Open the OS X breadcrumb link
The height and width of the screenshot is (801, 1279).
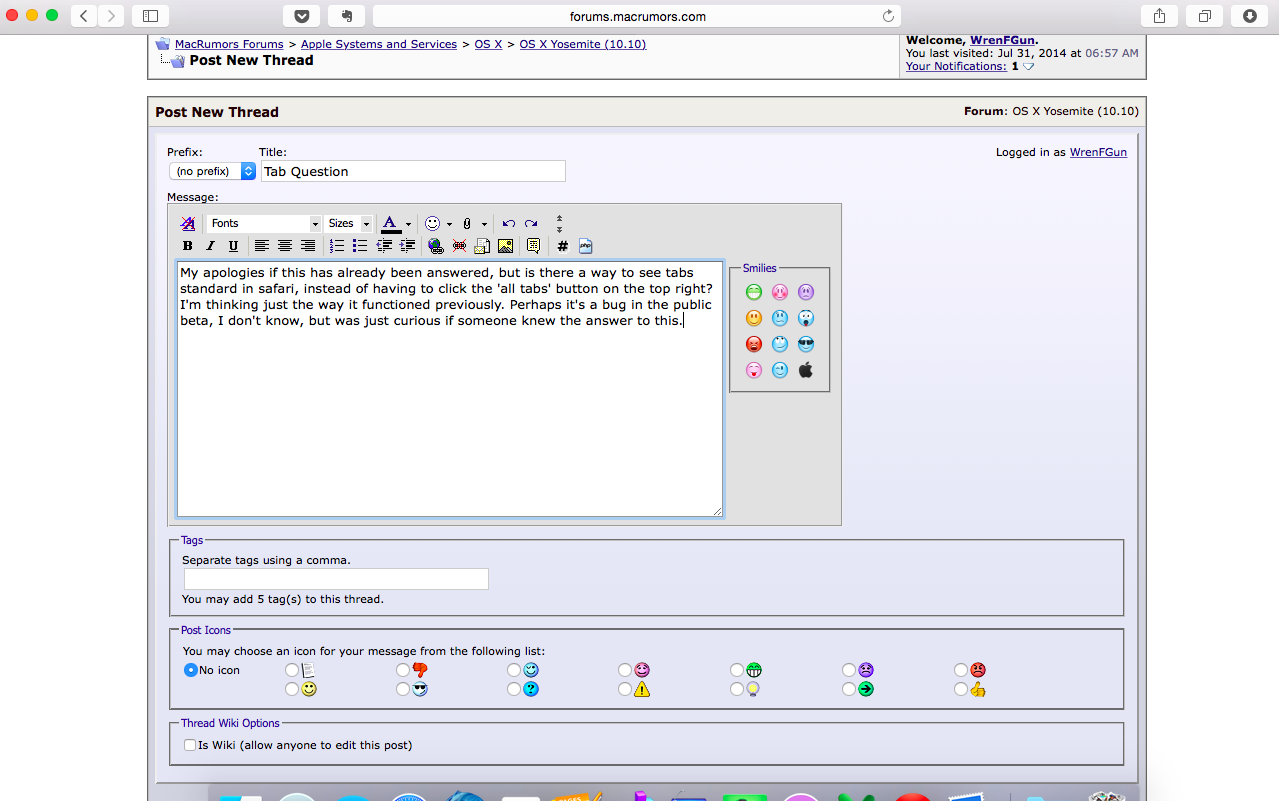click(x=488, y=44)
